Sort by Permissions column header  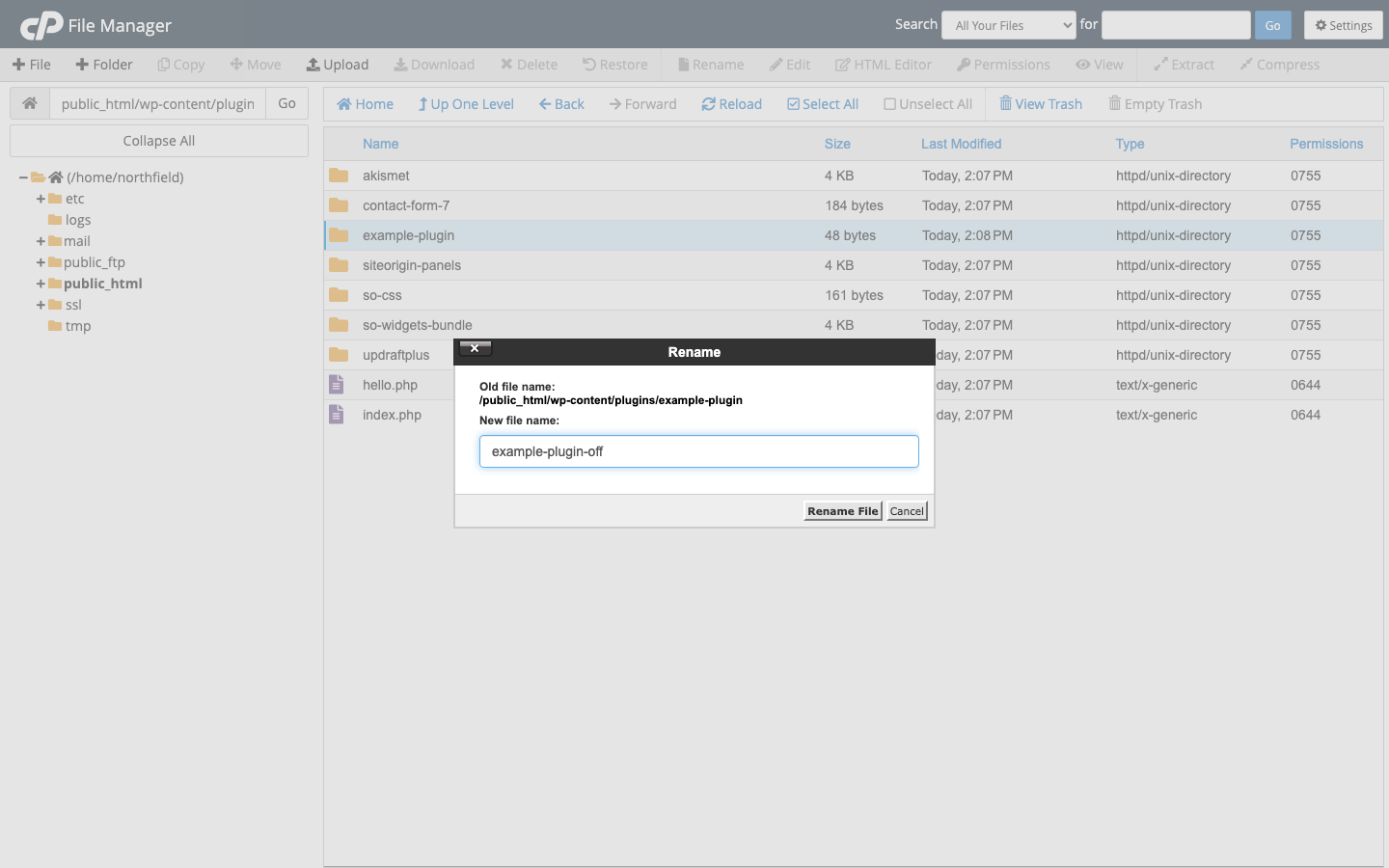pyautogui.click(x=1326, y=144)
